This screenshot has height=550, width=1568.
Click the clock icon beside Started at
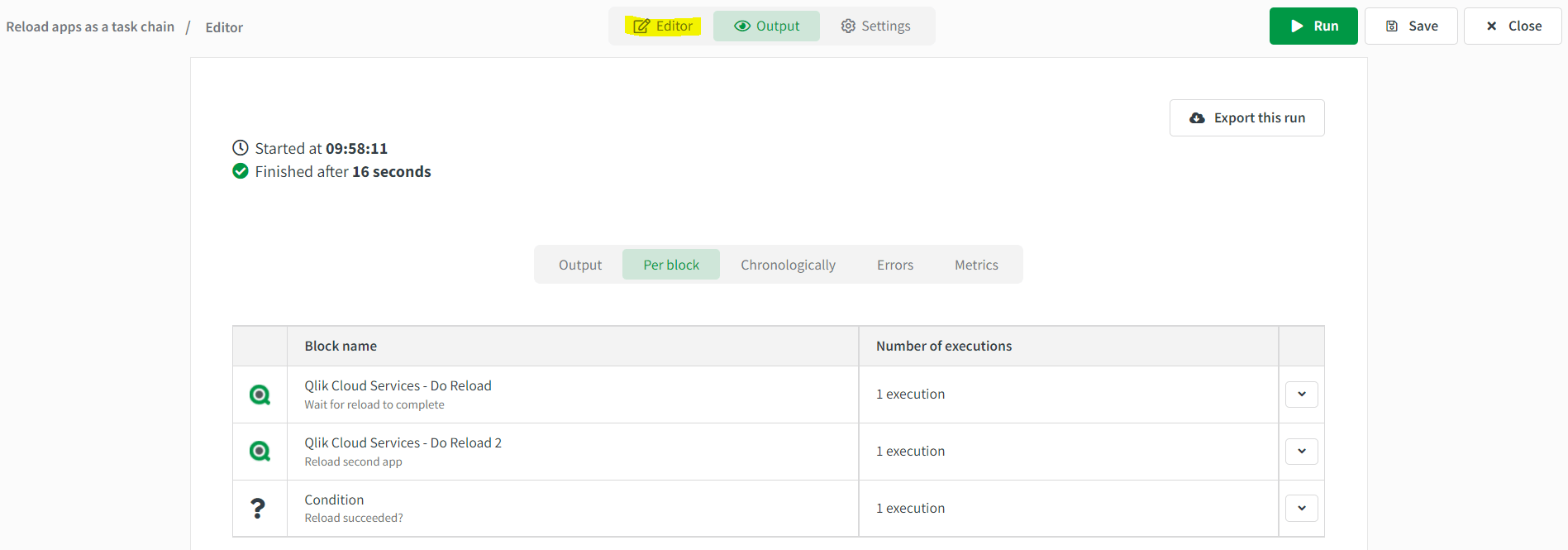click(x=241, y=148)
